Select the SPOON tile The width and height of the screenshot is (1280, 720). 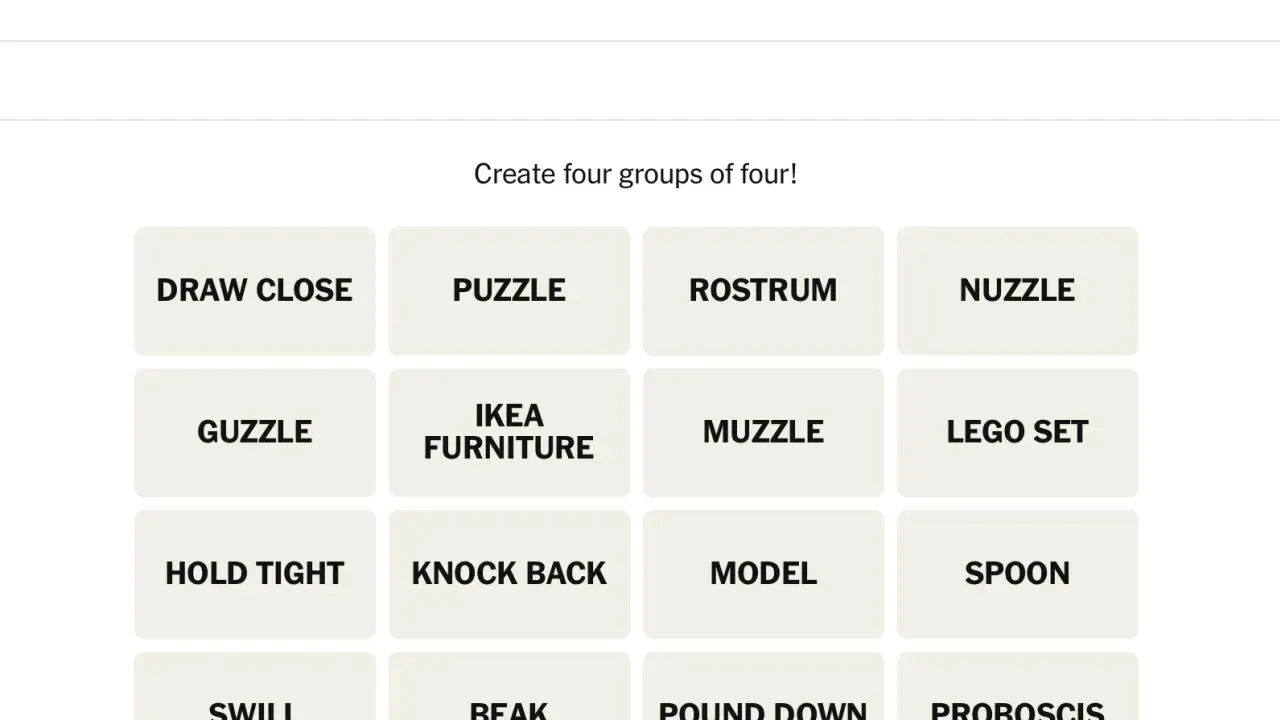point(1017,574)
